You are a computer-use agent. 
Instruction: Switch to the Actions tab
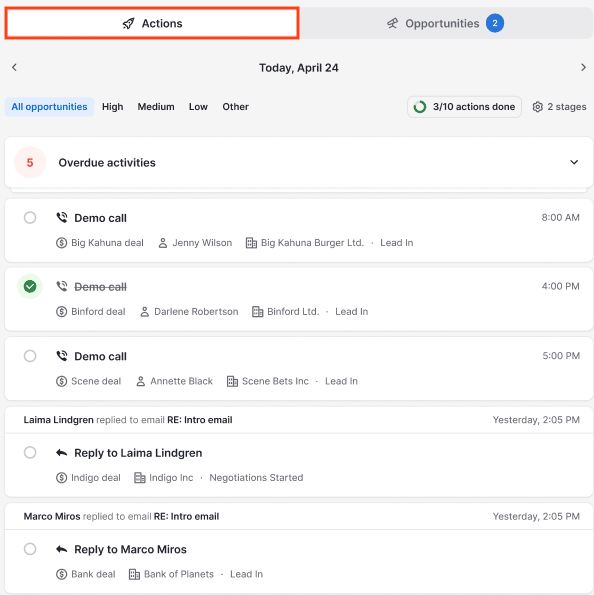[152, 23]
